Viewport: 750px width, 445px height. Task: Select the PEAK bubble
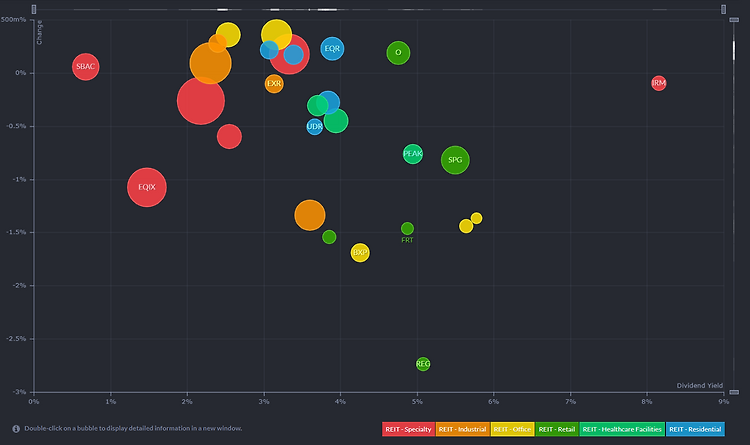pos(413,154)
